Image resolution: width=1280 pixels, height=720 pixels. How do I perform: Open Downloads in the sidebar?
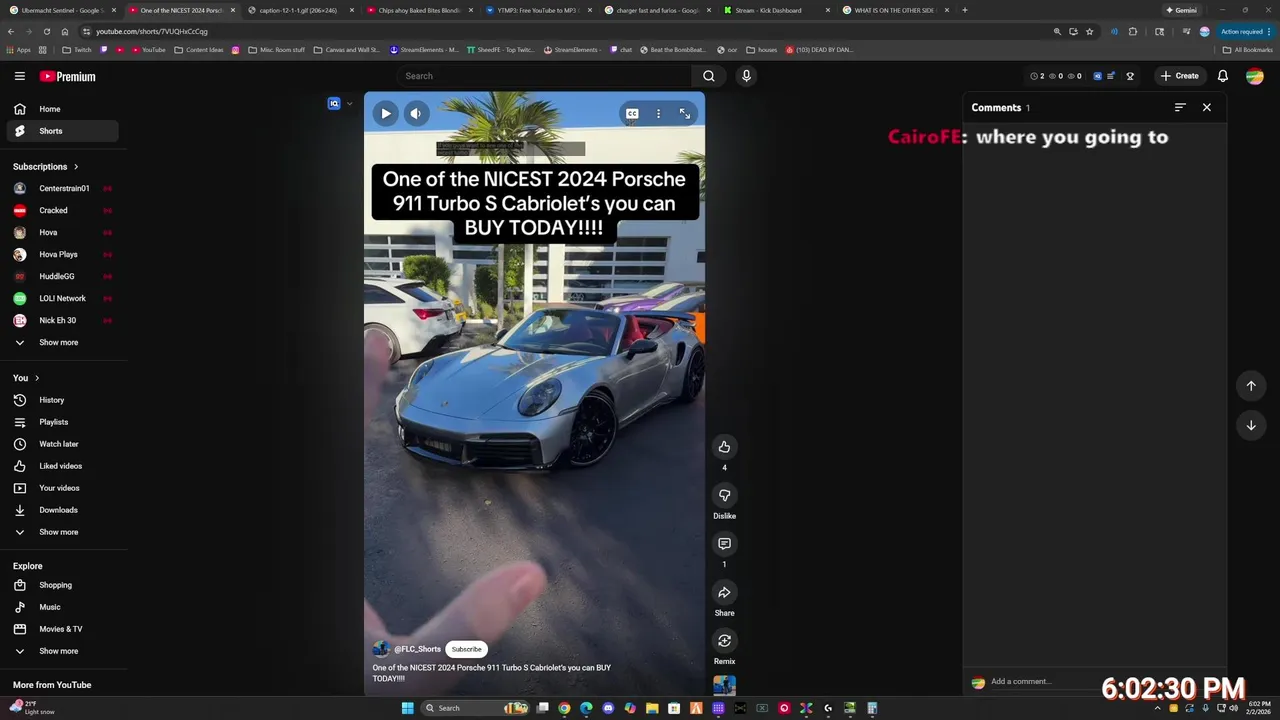coord(63,510)
